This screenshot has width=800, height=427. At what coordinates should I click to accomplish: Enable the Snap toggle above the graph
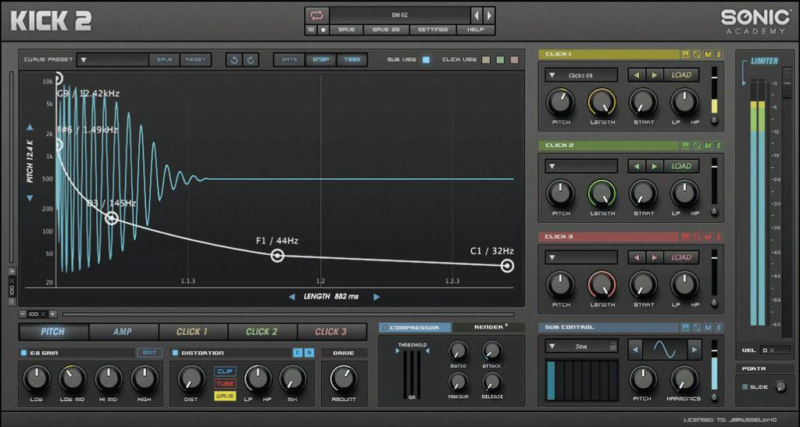(x=321, y=60)
